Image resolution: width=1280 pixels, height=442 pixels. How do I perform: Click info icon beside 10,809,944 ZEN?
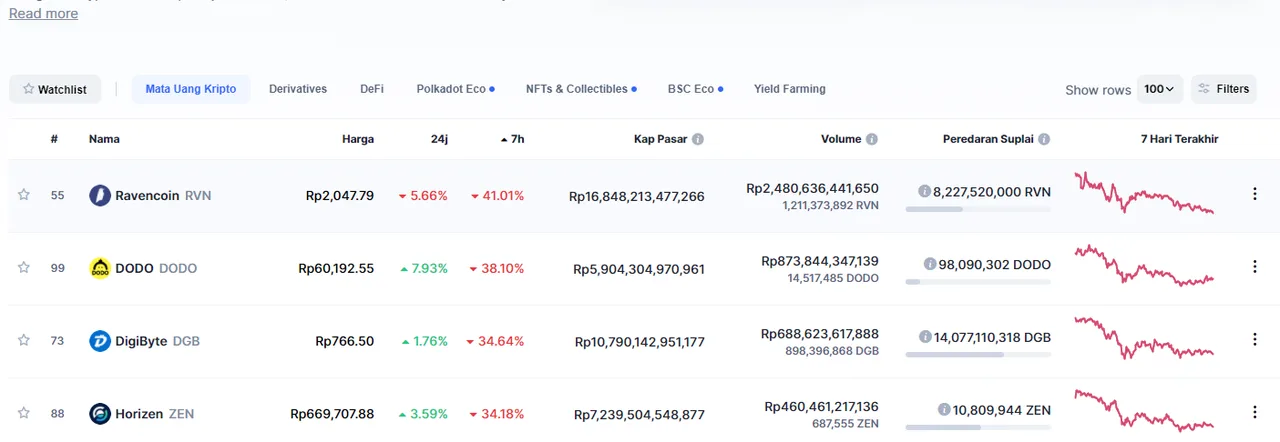(944, 410)
